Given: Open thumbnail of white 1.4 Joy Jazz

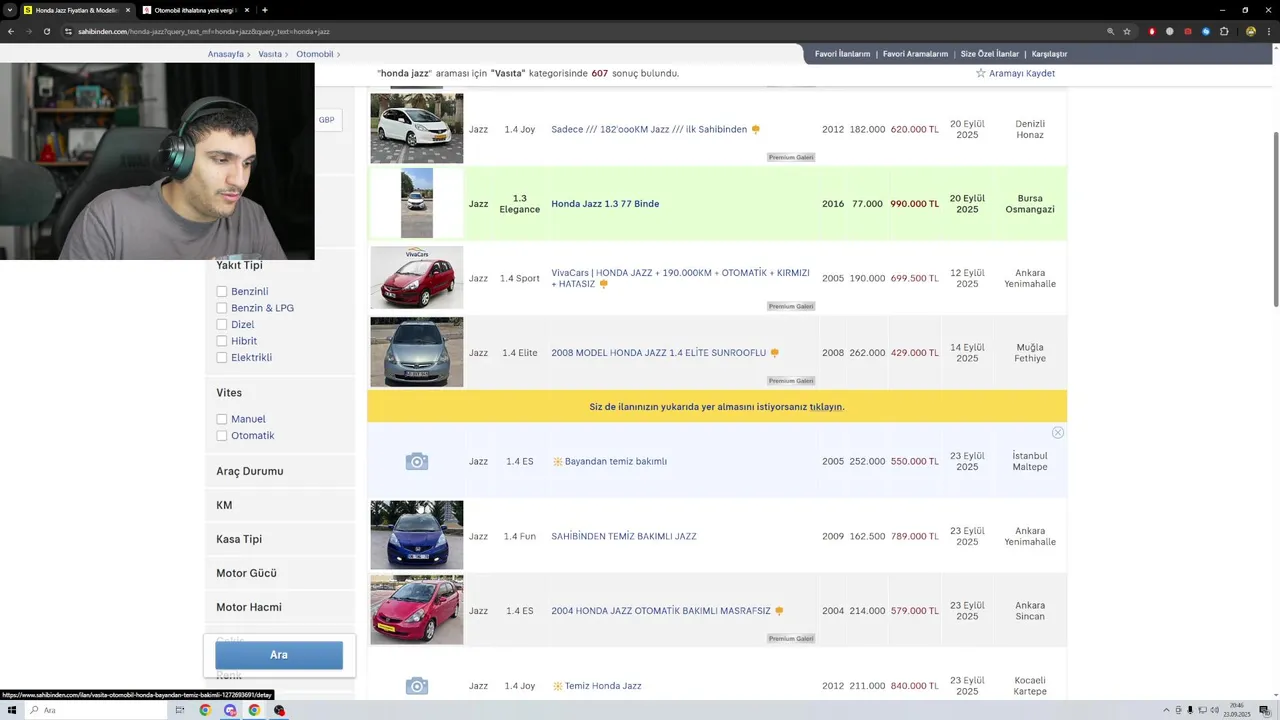Looking at the screenshot, I should [x=417, y=129].
